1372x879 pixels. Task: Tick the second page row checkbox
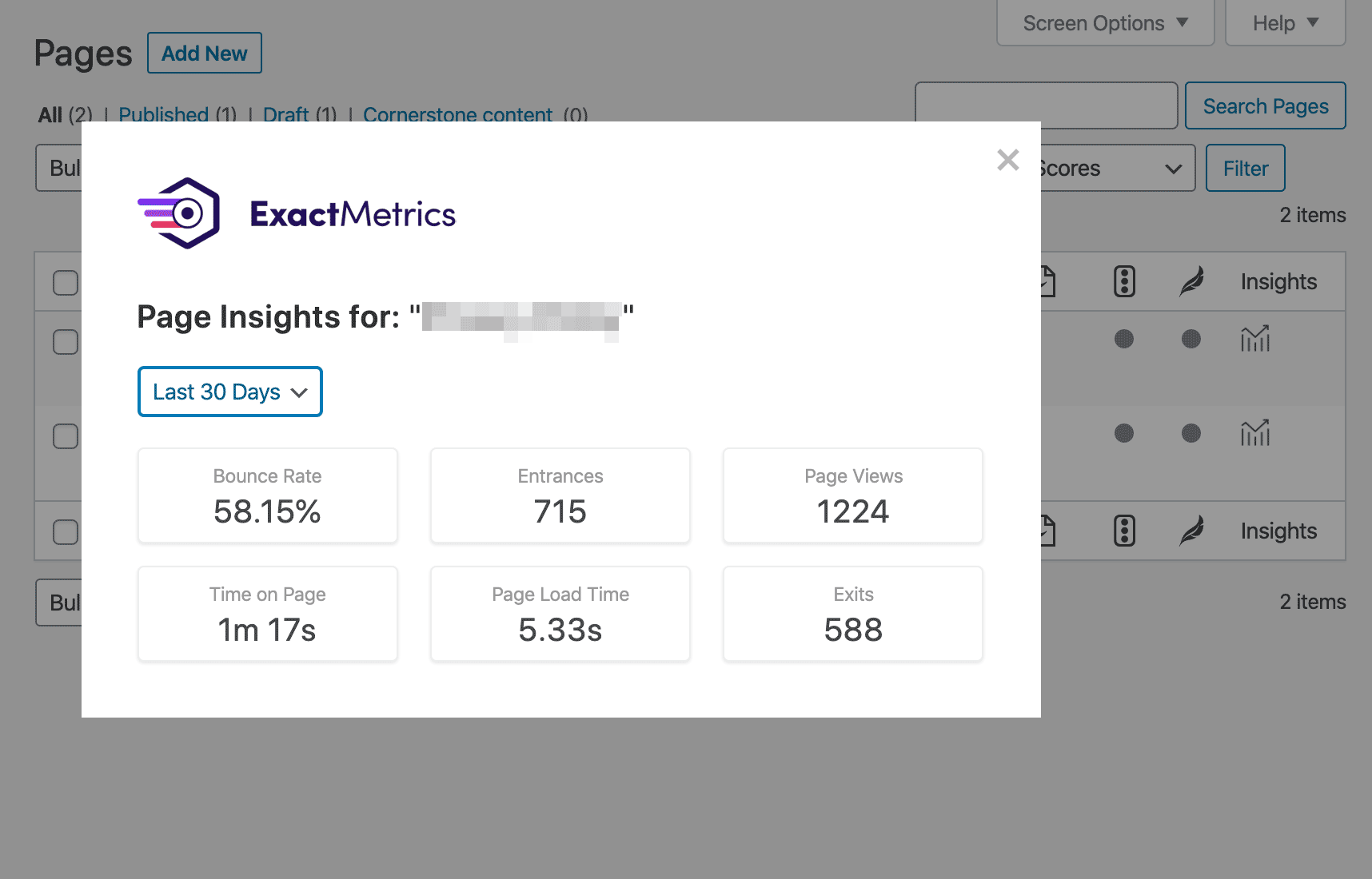click(66, 436)
